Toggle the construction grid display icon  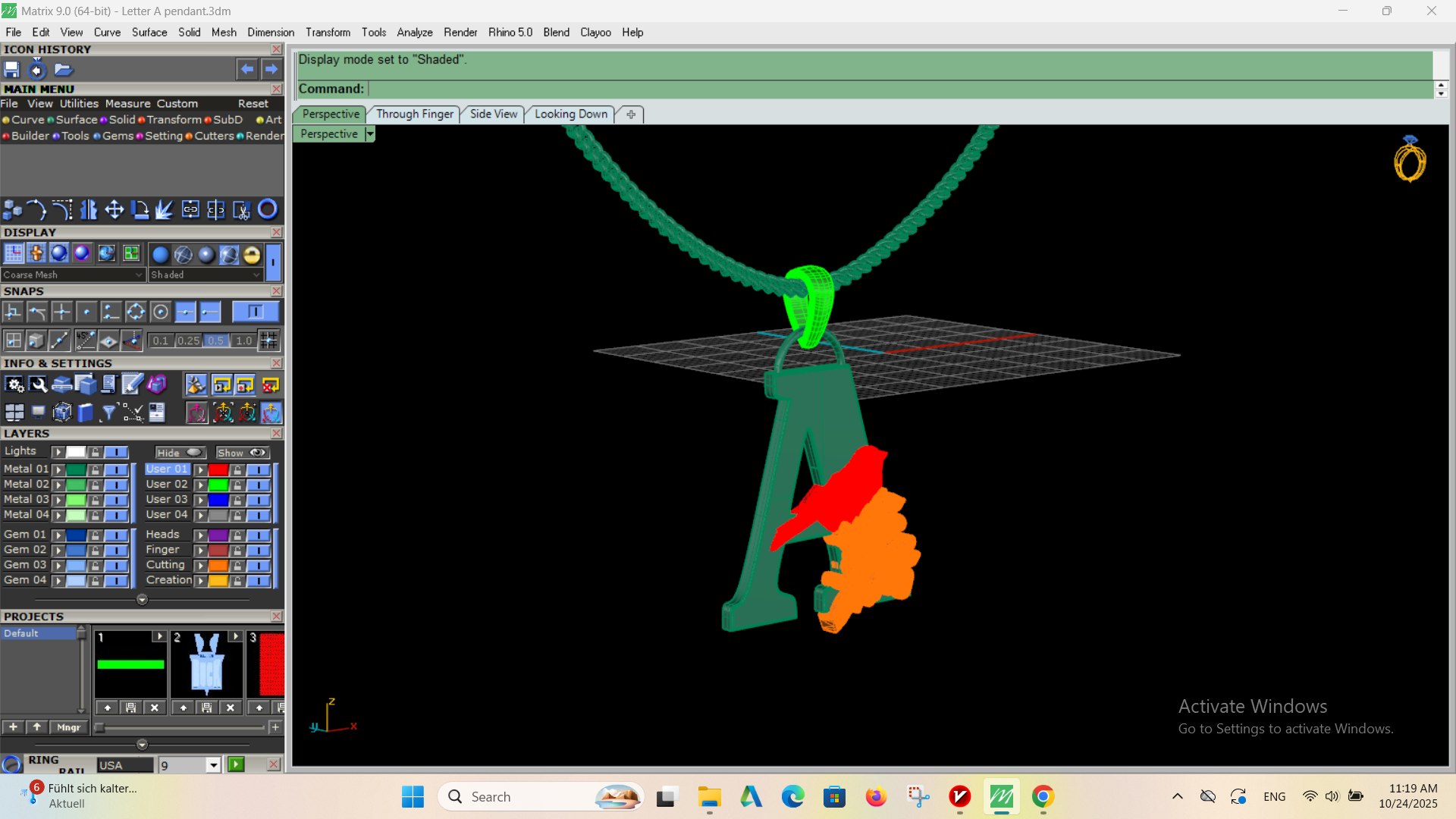pyautogui.click(x=14, y=254)
